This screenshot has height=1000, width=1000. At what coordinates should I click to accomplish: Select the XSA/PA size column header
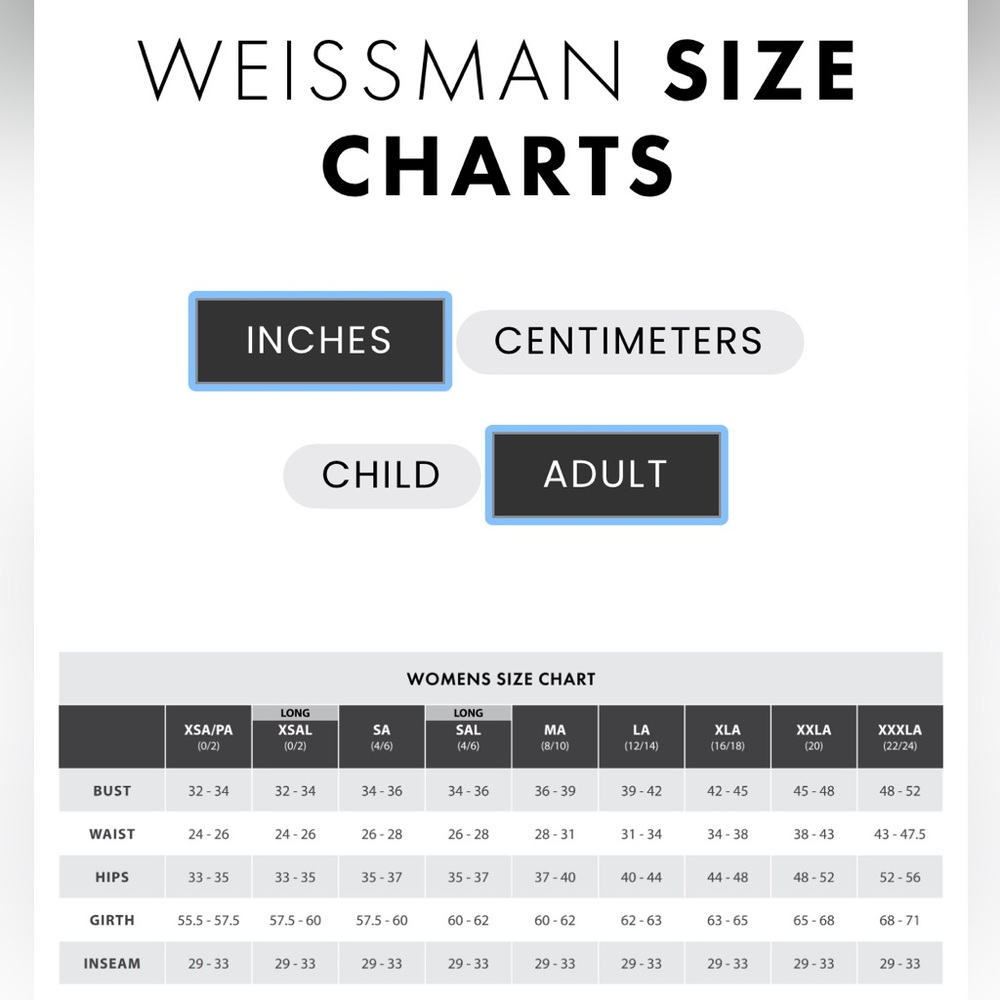(x=209, y=737)
